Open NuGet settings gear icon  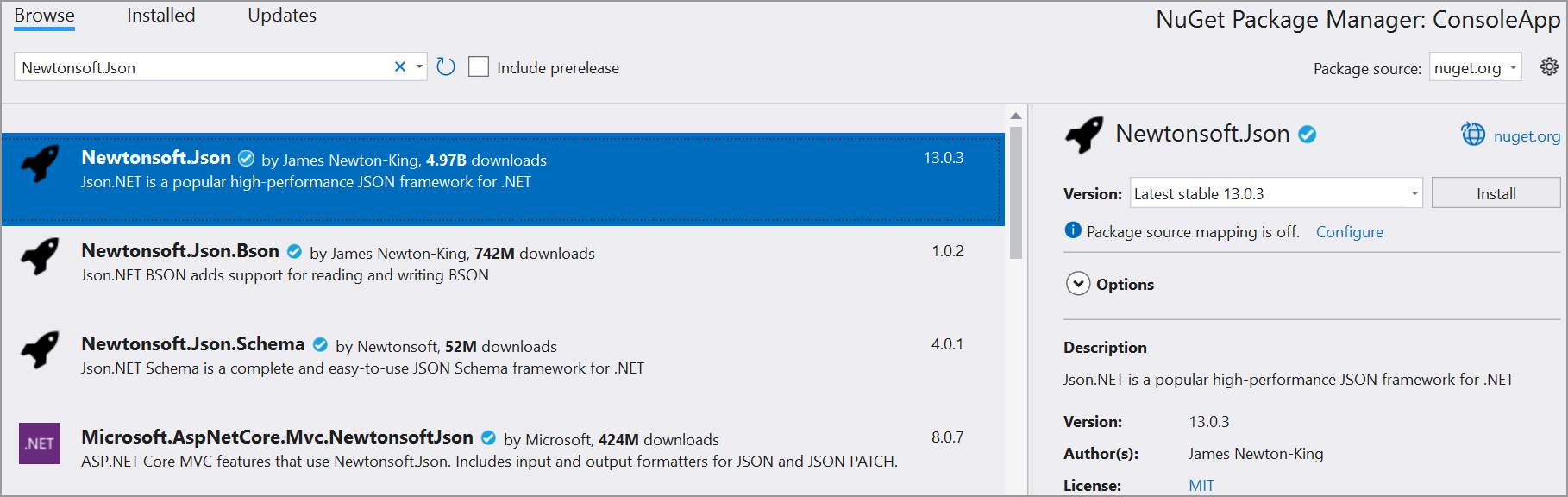tap(1549, 66)
